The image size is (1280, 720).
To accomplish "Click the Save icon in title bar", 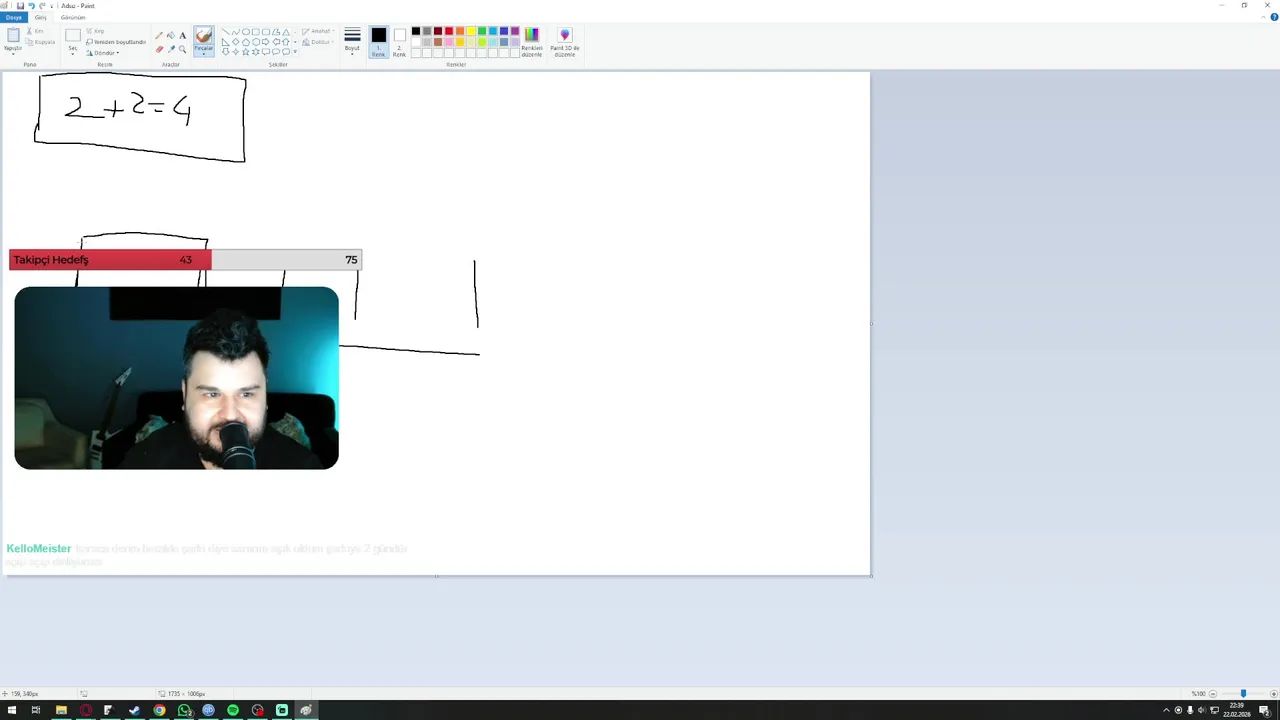I will click(x=20, y=6).
